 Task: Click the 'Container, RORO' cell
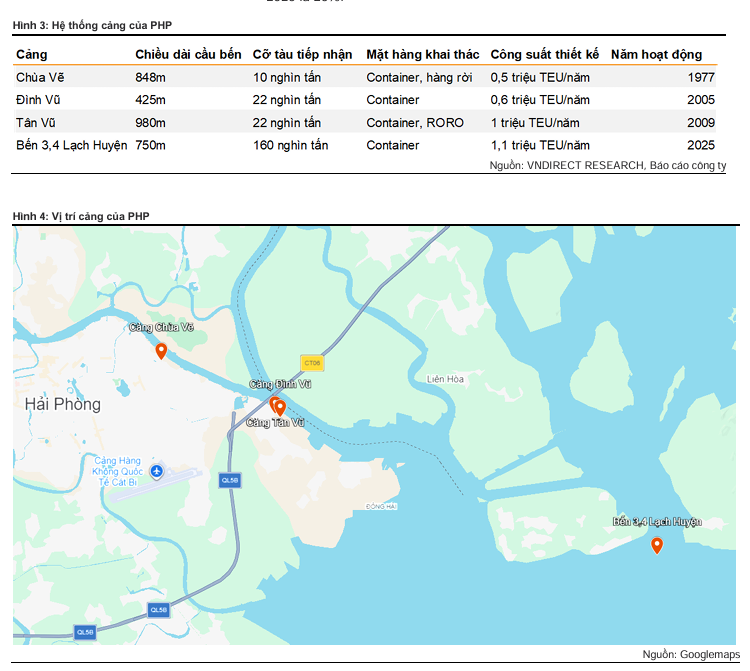tap(415, 123)
